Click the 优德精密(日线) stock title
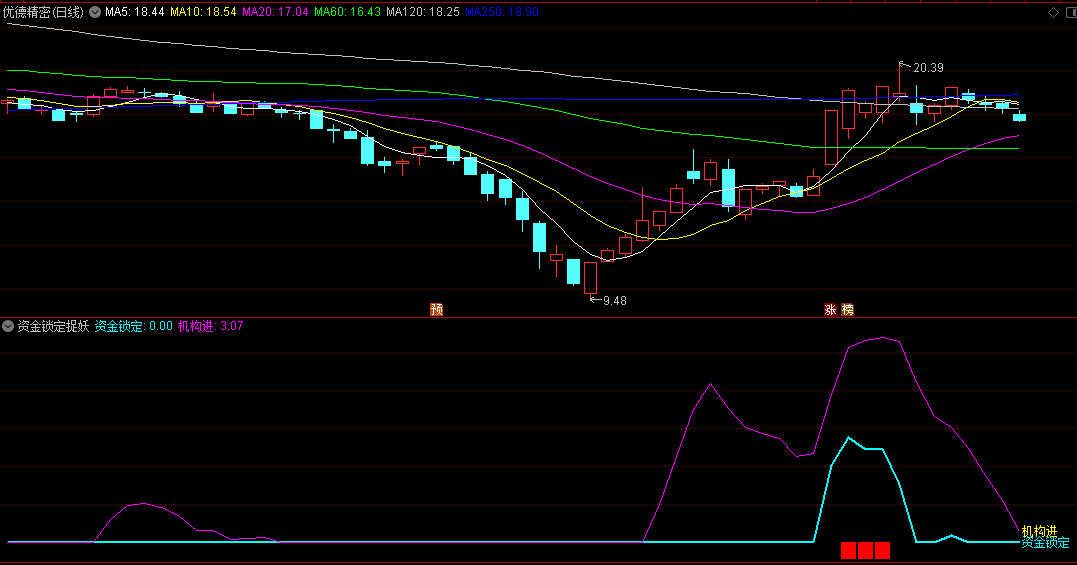 (x=43, y=12)
